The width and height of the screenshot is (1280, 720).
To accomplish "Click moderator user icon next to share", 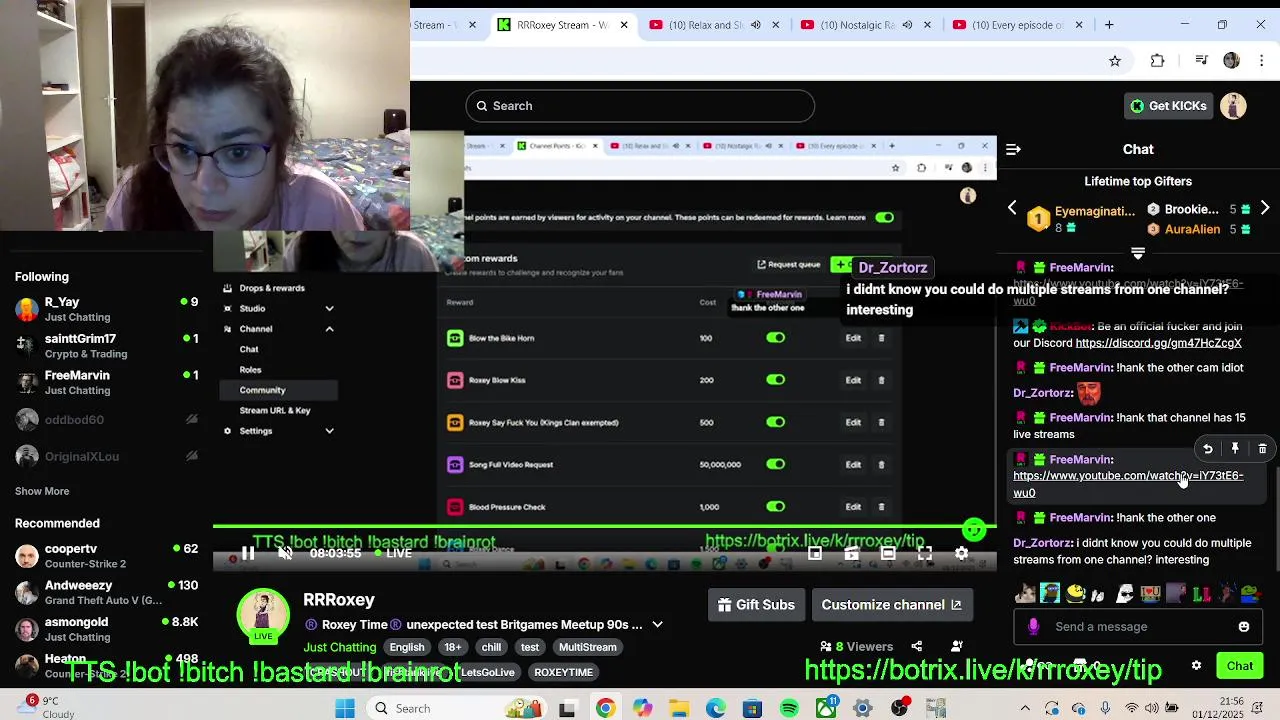I will click(x=958, y=647).
